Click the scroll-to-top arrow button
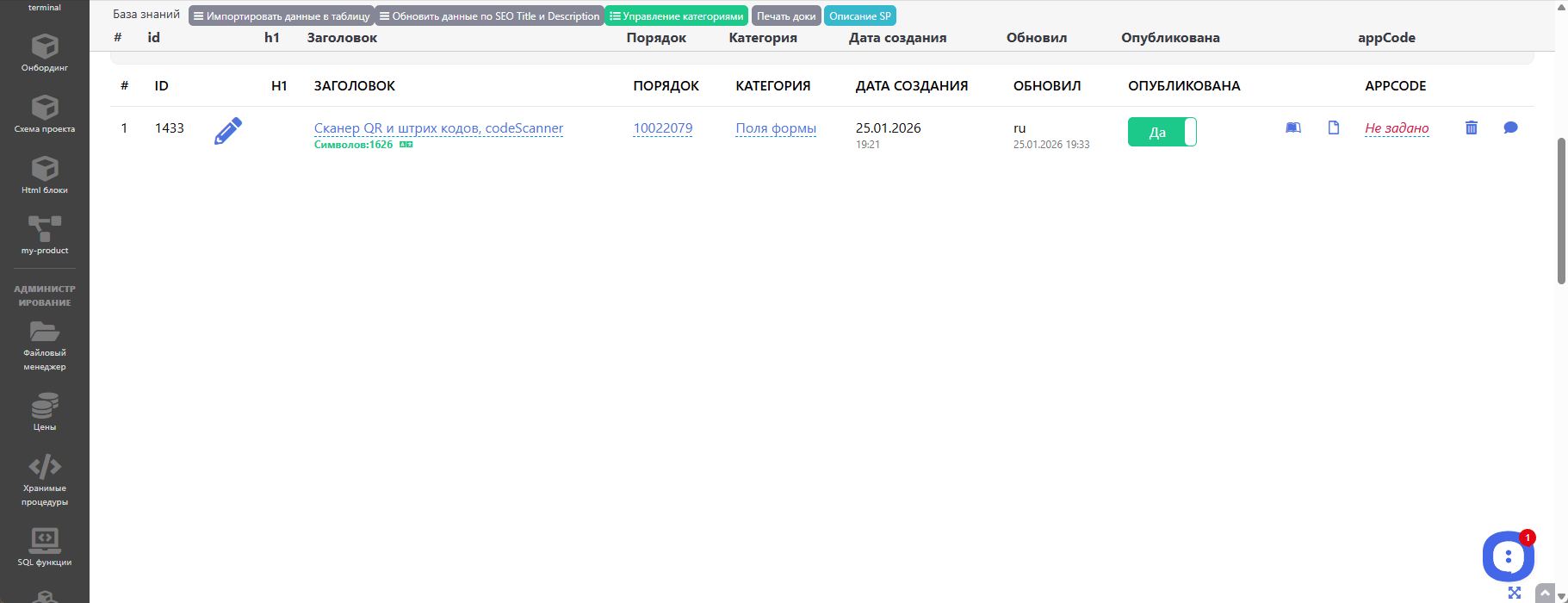Screen dimensions: 1568x603 [x=1545, y=594]
